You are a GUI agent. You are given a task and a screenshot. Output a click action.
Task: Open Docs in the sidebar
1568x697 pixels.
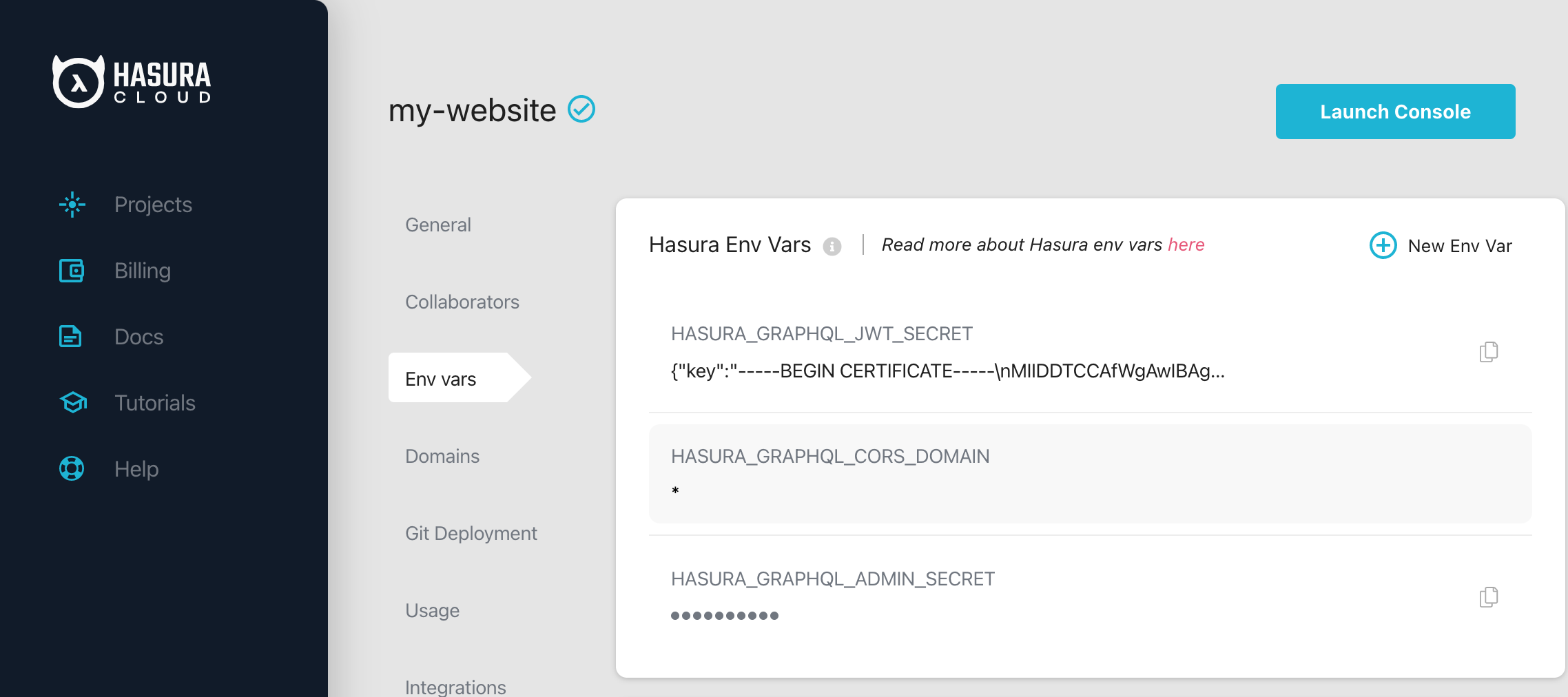click(138, 337)
